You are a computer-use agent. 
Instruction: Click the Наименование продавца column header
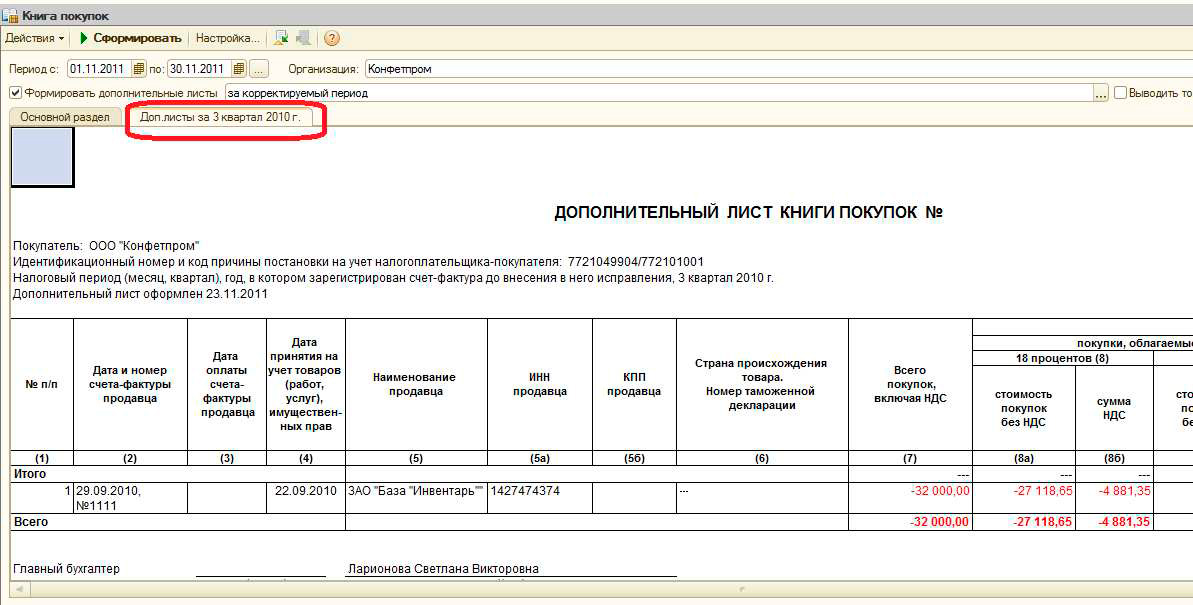[416, 384]
